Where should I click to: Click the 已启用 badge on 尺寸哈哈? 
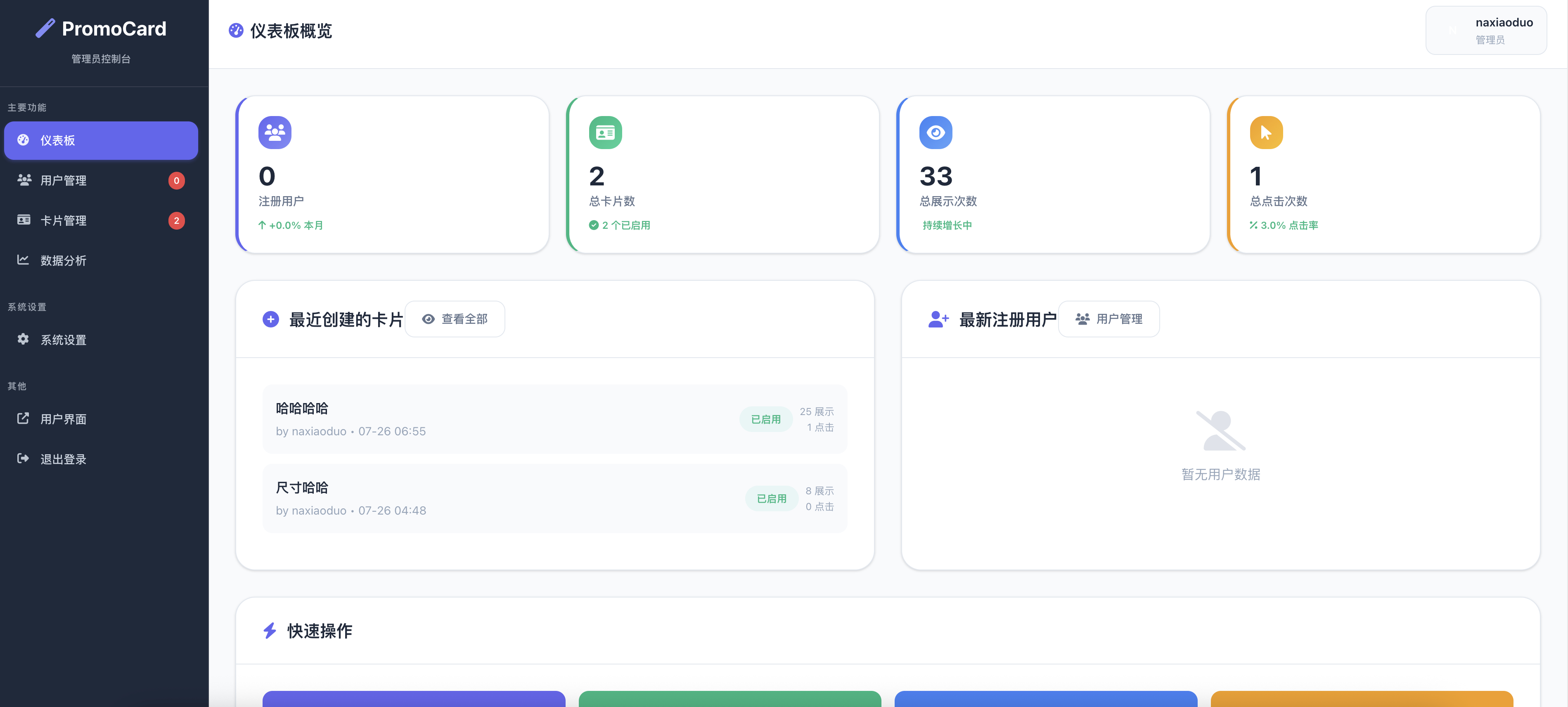771,499
